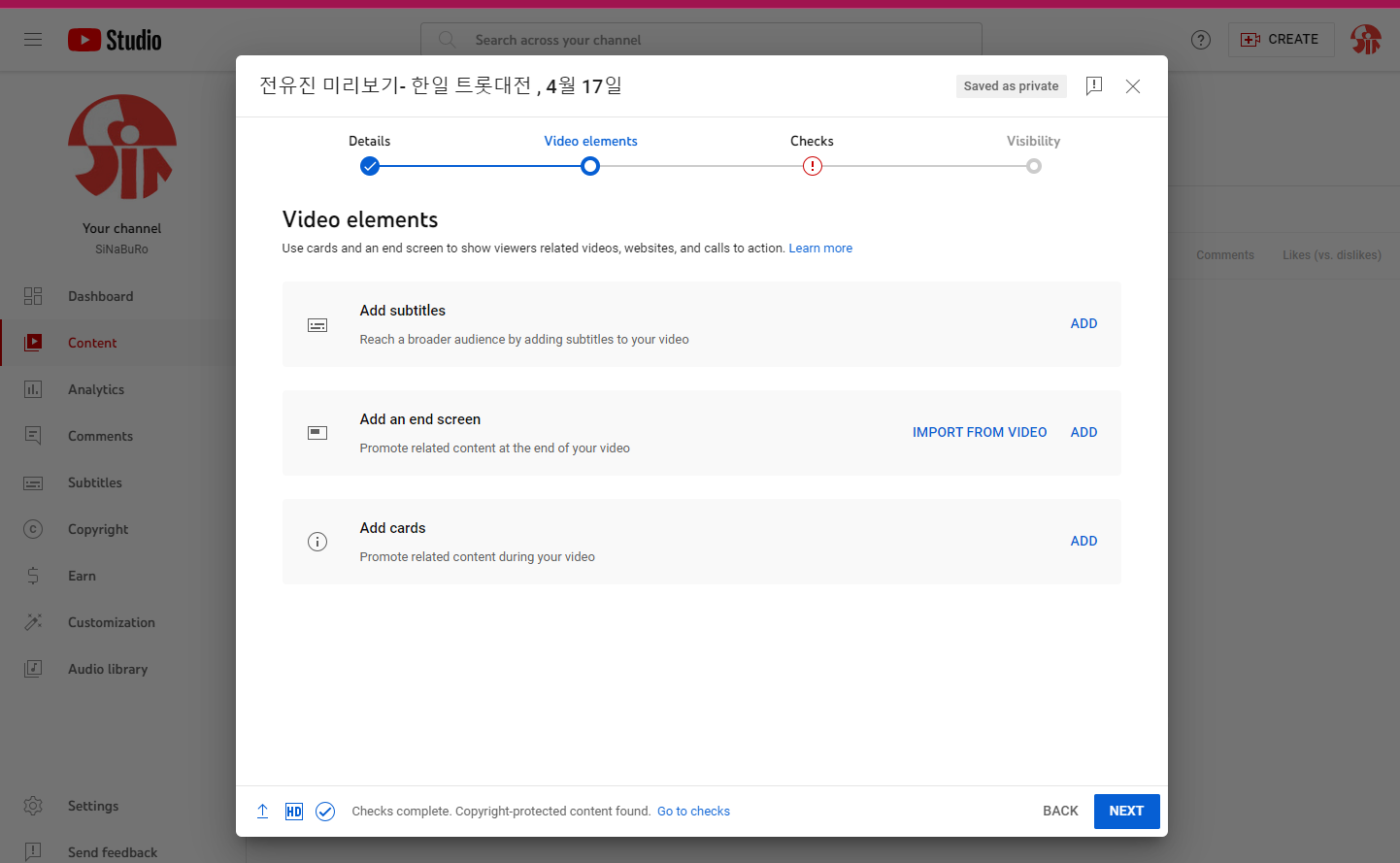Open the hamburger menu in Studio header

[33, 40]
